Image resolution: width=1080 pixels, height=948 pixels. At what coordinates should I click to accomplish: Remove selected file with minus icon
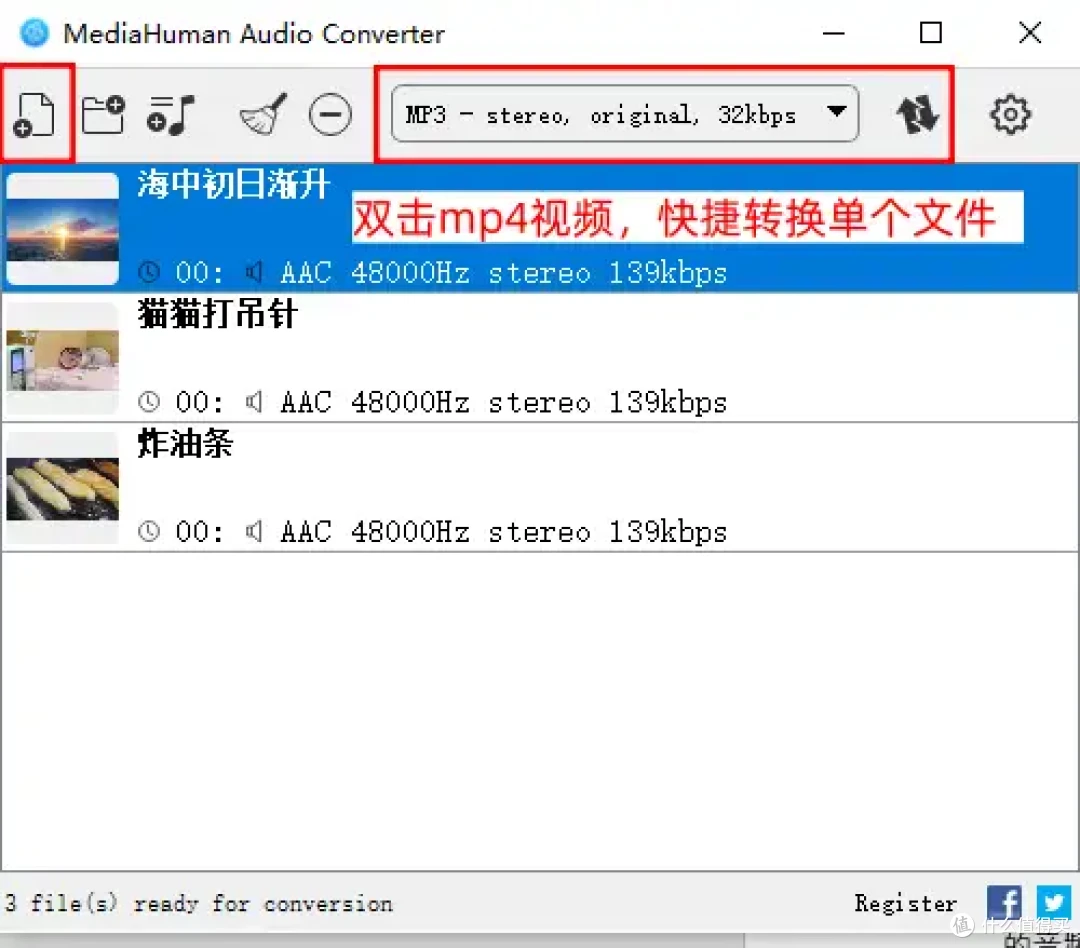click(331, 114)
